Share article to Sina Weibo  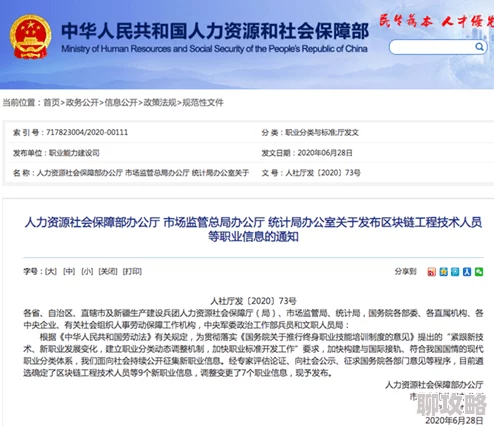click(x=431, y=272)
